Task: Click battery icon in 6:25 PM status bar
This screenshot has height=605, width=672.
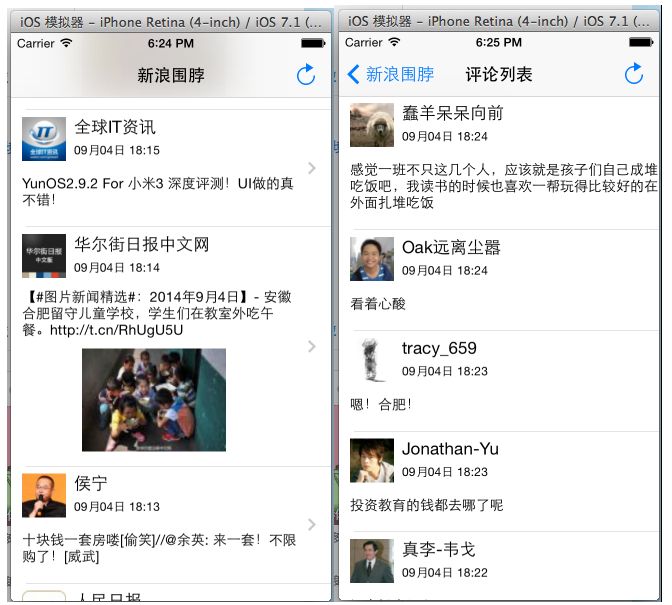Action: pyautogui.click(x=641, y=42)
